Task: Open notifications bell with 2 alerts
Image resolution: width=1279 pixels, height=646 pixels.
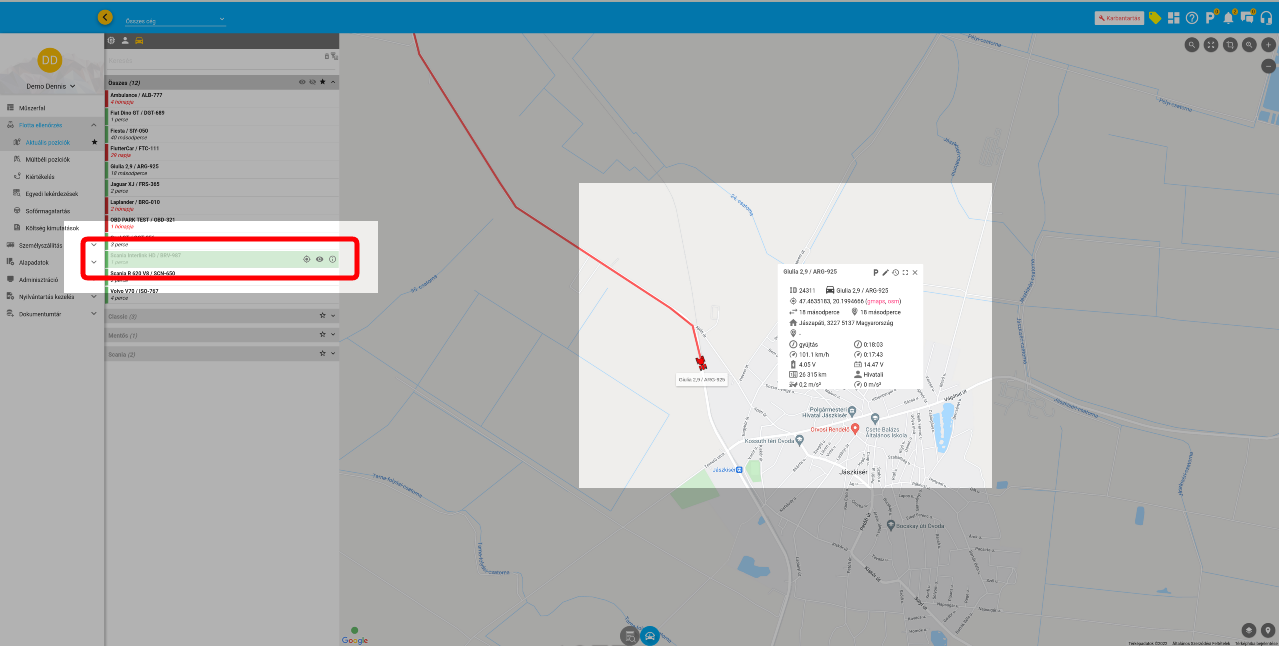Action: [x=1228, y=18]
